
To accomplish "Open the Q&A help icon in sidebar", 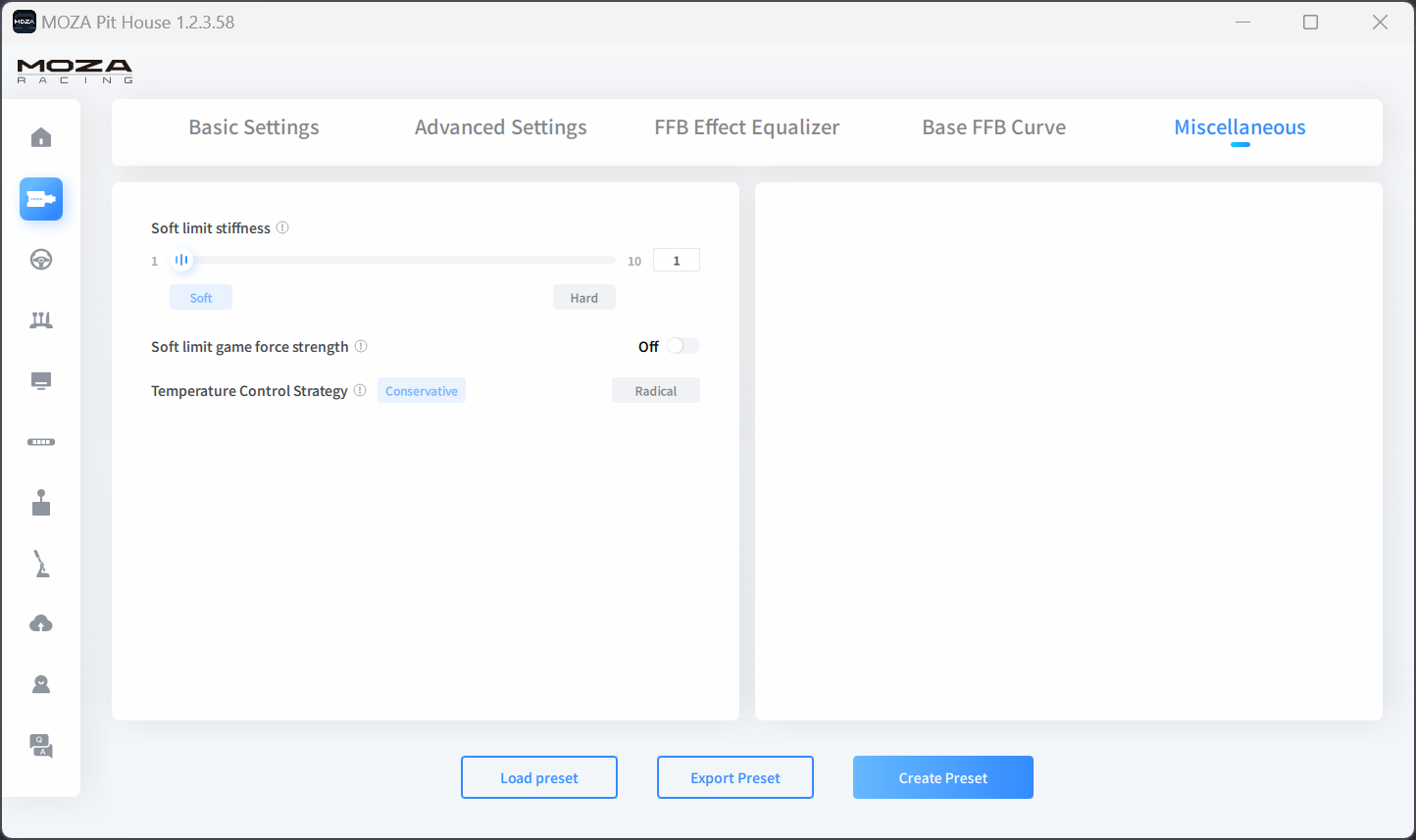I will 41,746.
